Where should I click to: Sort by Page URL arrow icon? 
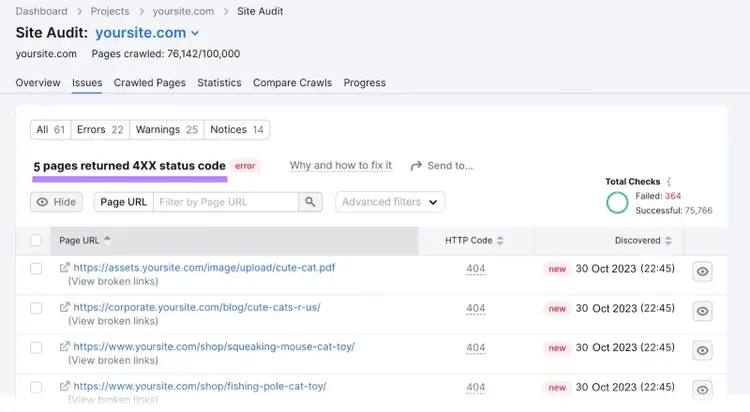click(107, 240)
